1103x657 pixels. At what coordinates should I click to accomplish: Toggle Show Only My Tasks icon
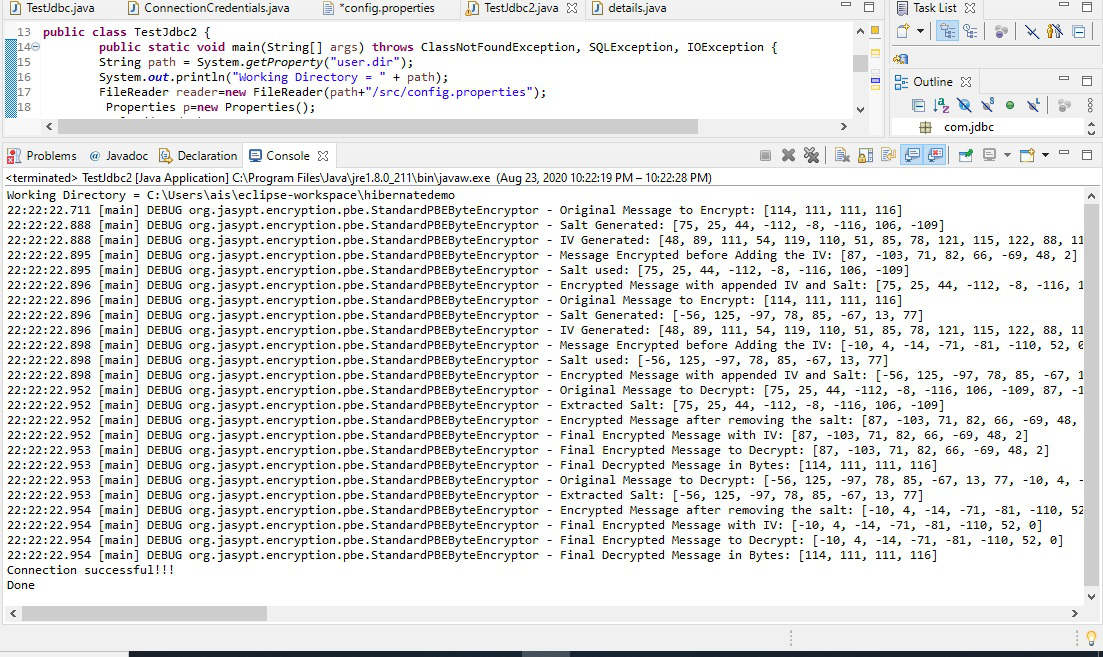tap(1054, 31)
